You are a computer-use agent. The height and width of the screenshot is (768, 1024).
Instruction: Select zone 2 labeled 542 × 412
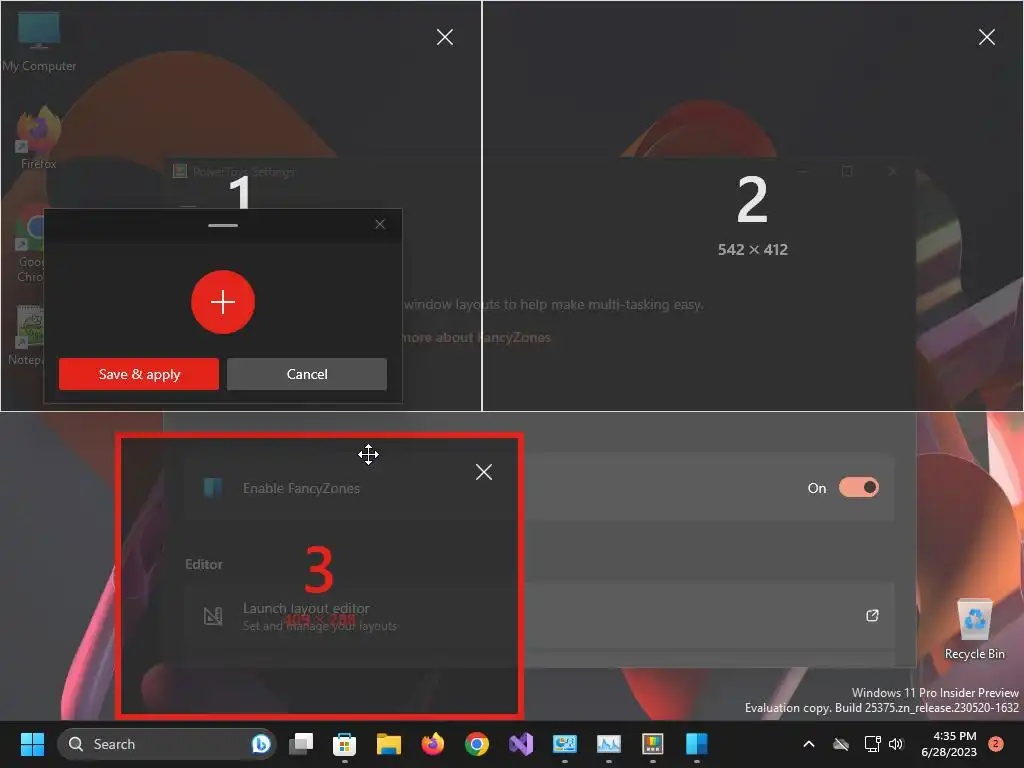click(752, 206)
